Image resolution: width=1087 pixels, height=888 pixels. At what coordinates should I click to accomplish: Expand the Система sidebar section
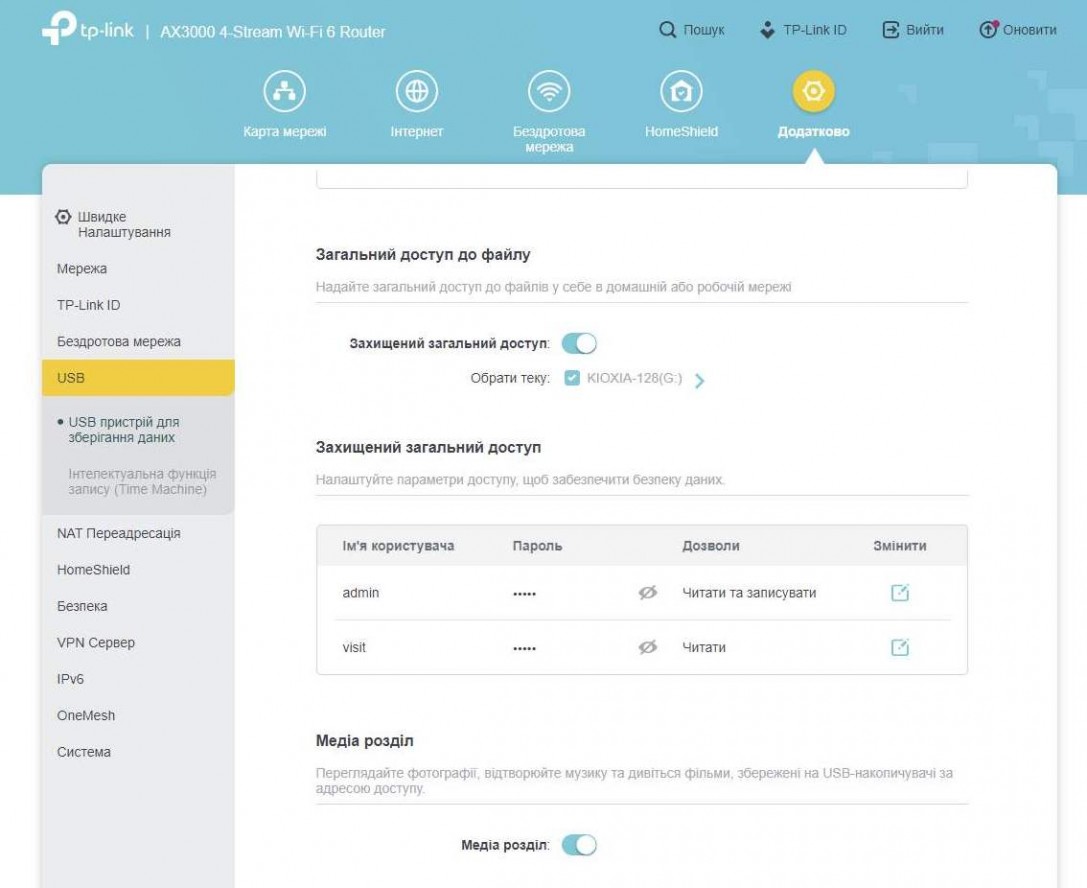84,752
